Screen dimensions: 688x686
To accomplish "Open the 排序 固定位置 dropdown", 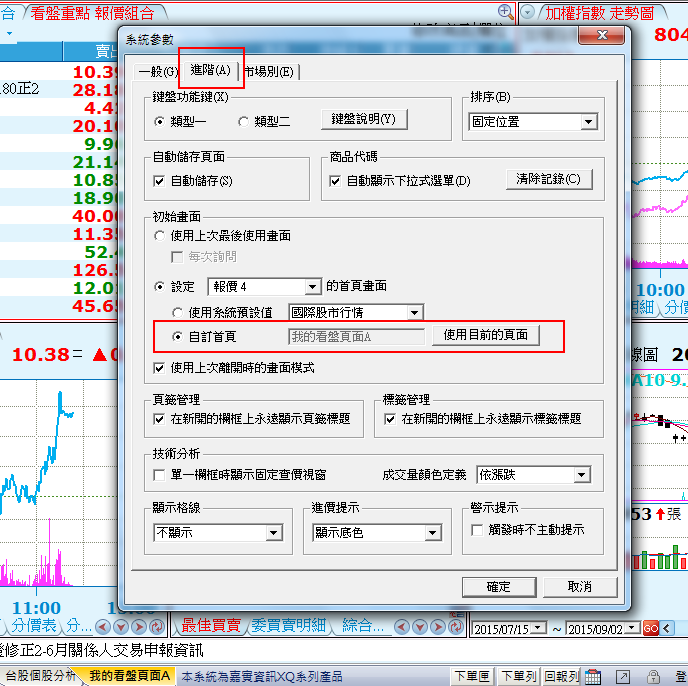I will tap(588, 122).
